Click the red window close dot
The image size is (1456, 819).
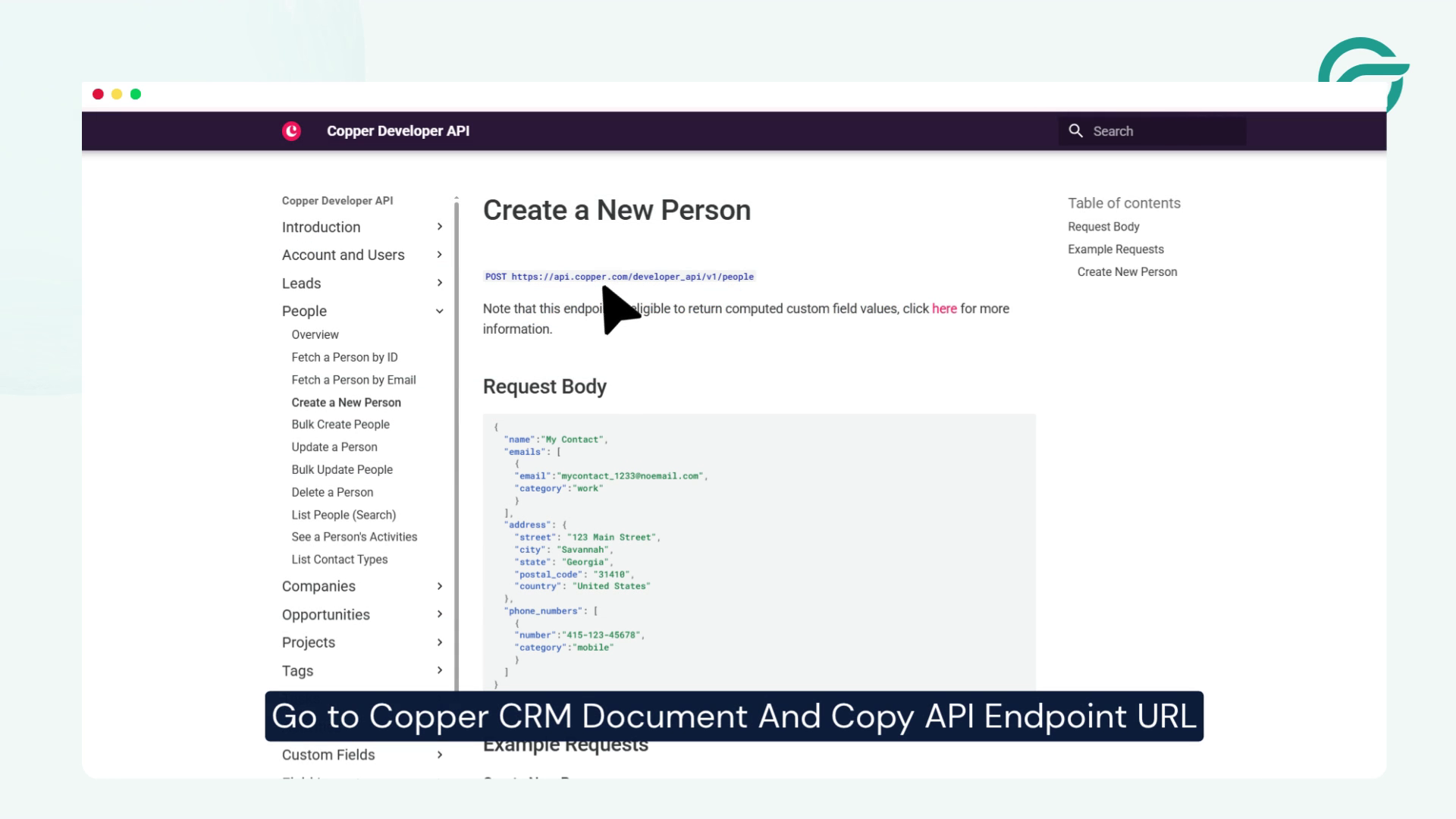click(98, 94)
